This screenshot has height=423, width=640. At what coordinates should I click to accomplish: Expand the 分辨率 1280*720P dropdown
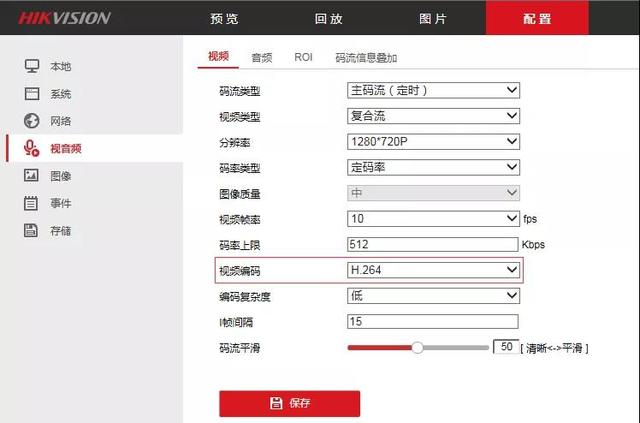[433, 142]
